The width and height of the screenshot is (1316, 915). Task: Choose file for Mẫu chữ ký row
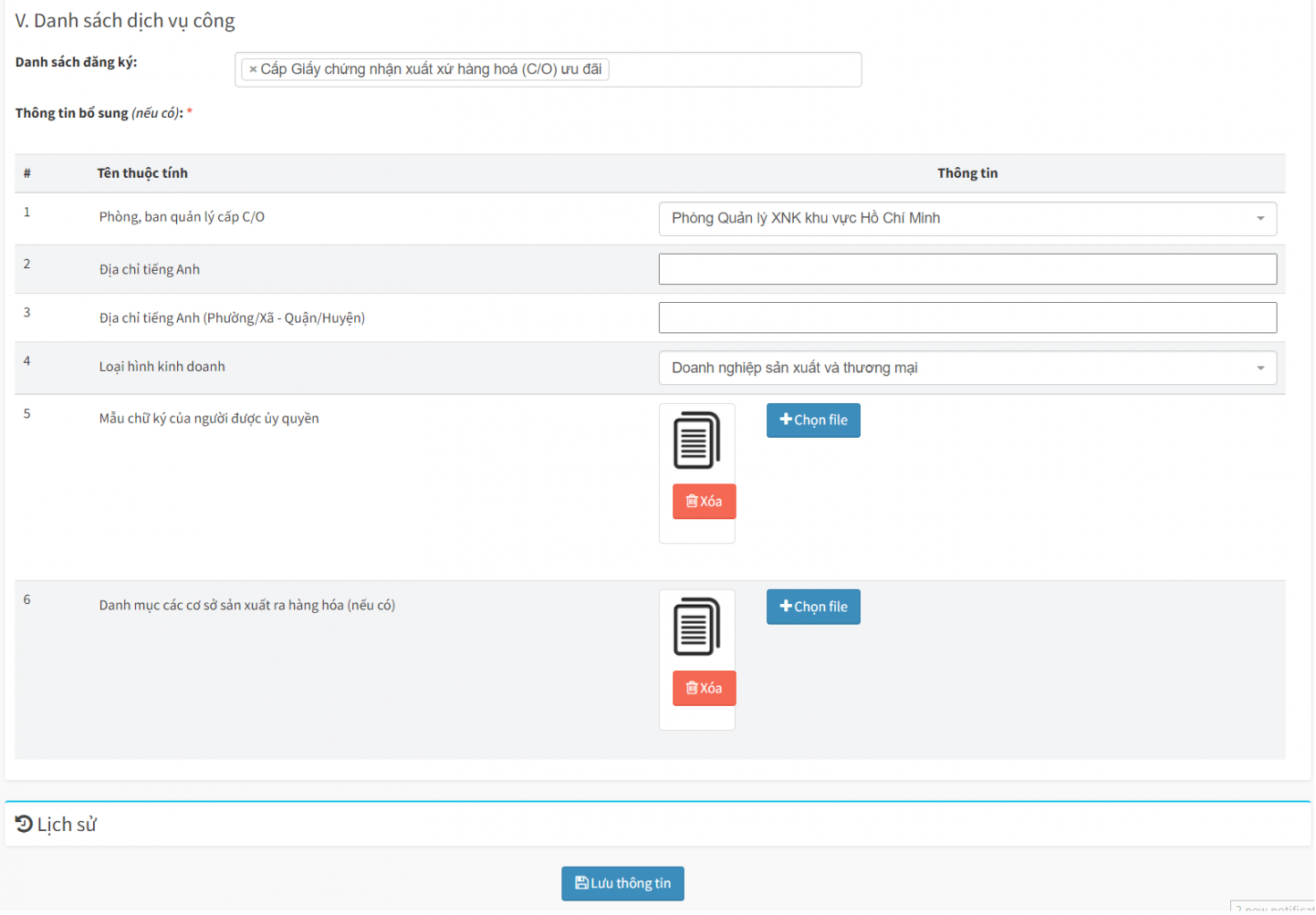point(813,420)
